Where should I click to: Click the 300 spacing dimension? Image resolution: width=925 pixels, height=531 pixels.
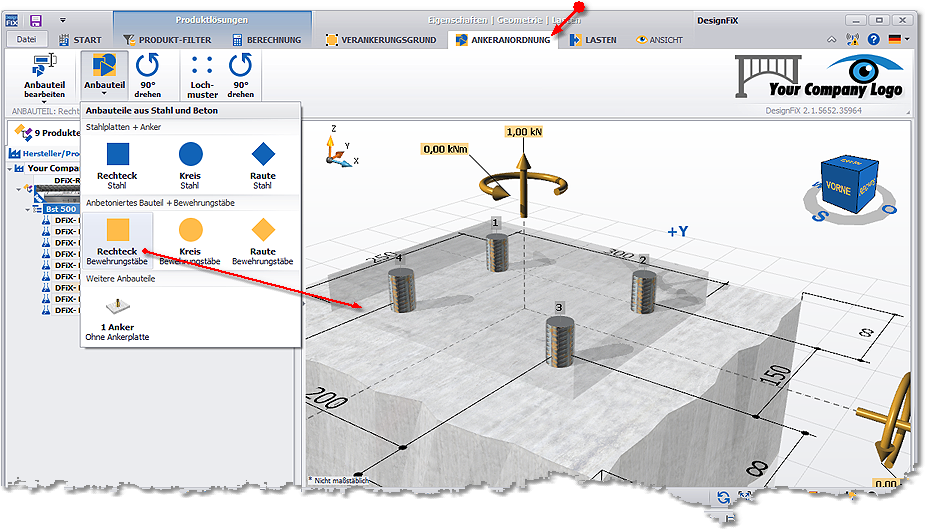coord(621,254)
